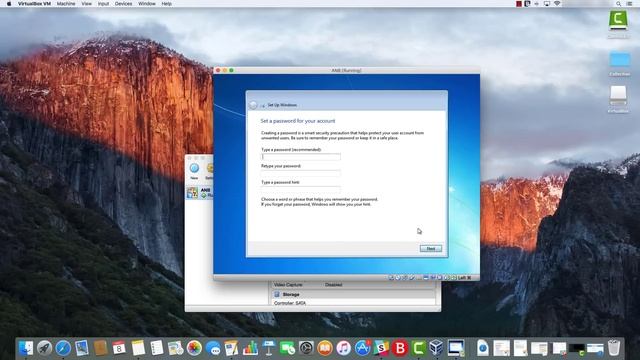Open App Store from the Dock
Image resolution: width=640 pixels, height=360 pixels.
click(362, 348)
